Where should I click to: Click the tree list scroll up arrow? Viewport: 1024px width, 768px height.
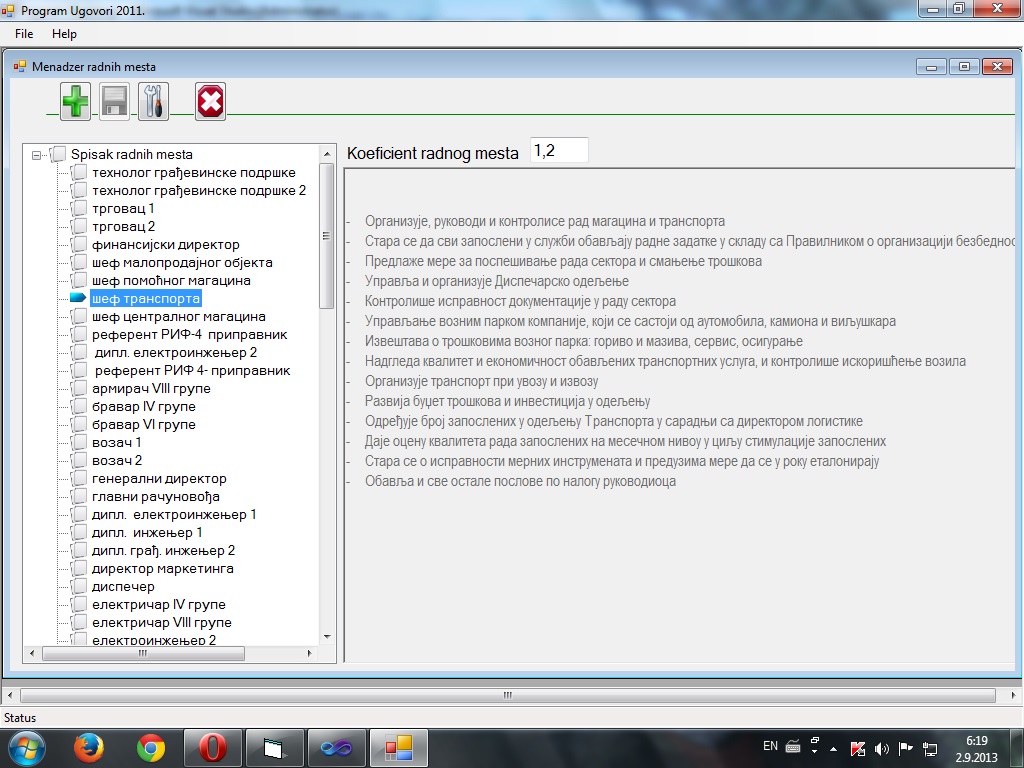coord(327,154)
